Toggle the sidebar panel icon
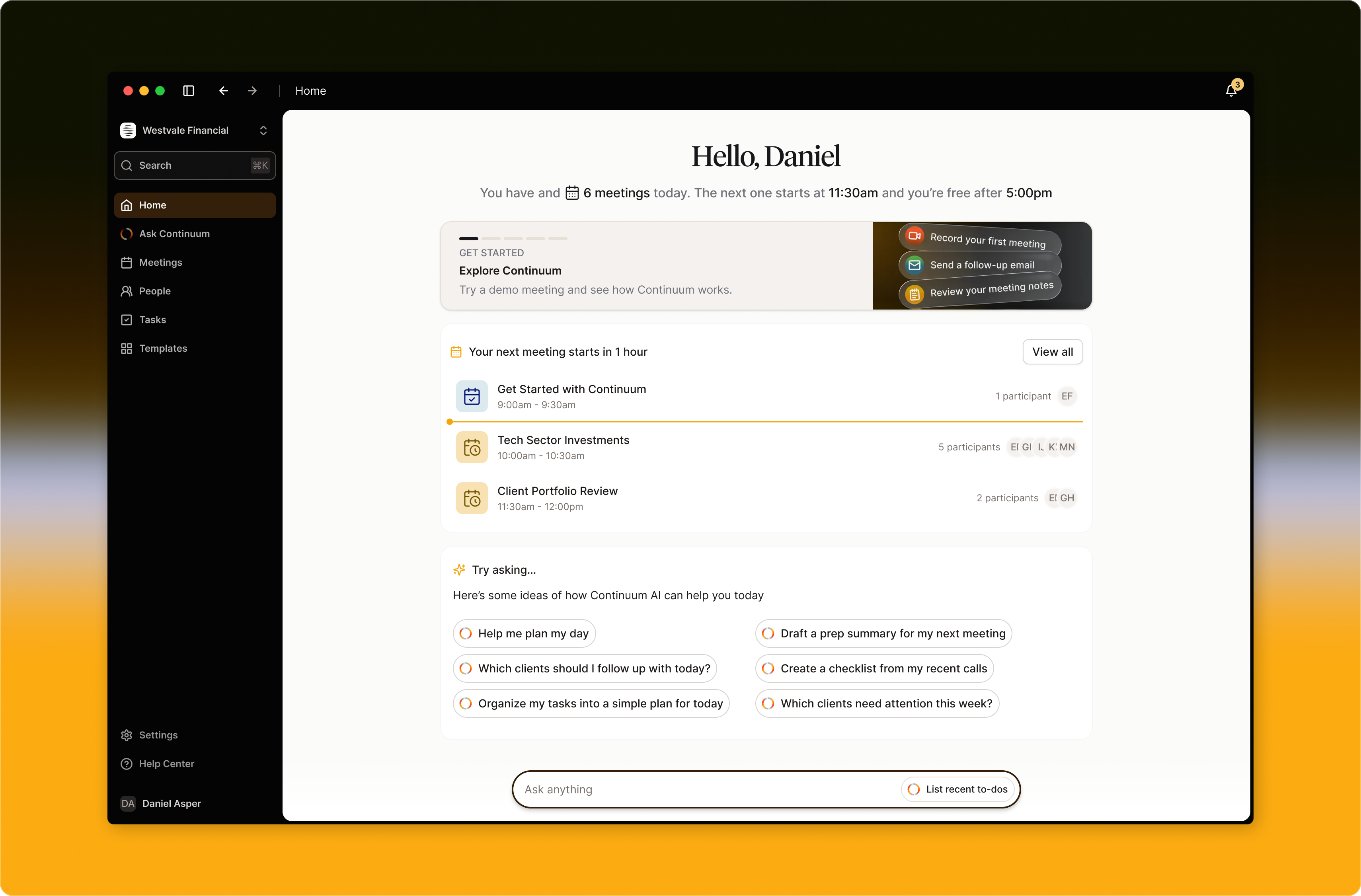Image resolution: width=1361 pixels, height=896 pixels. point(189,91)
